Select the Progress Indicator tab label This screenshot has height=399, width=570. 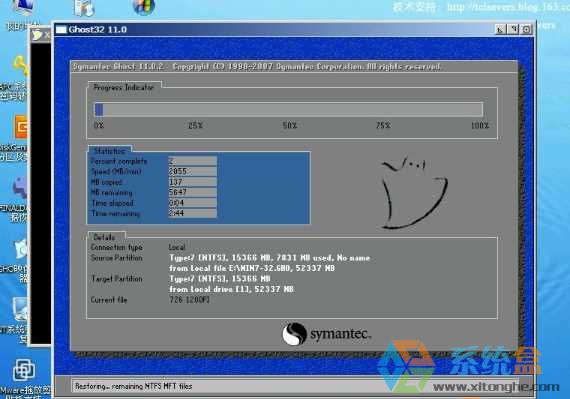(x=124, y=87)
